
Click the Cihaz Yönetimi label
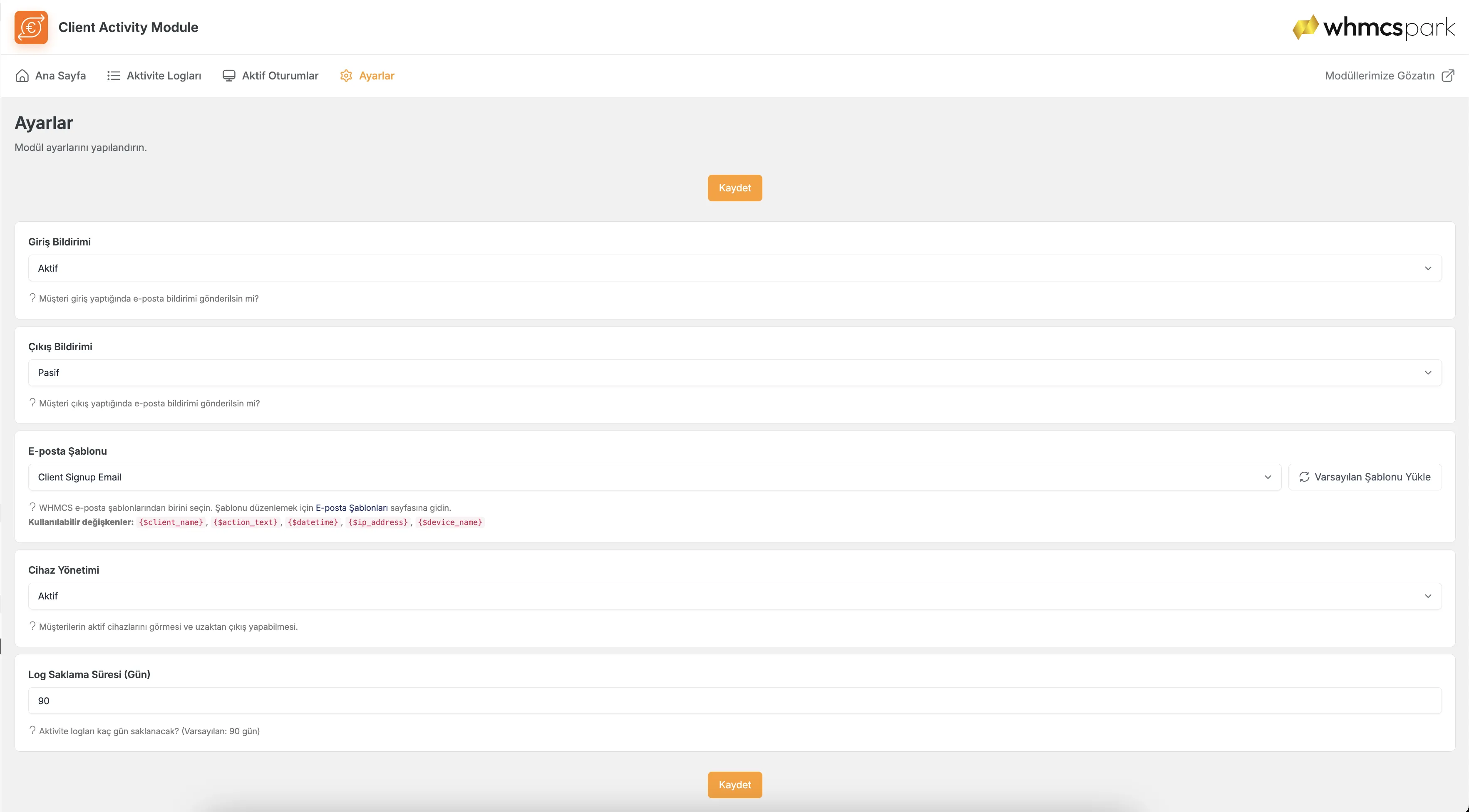click(63, 569)
